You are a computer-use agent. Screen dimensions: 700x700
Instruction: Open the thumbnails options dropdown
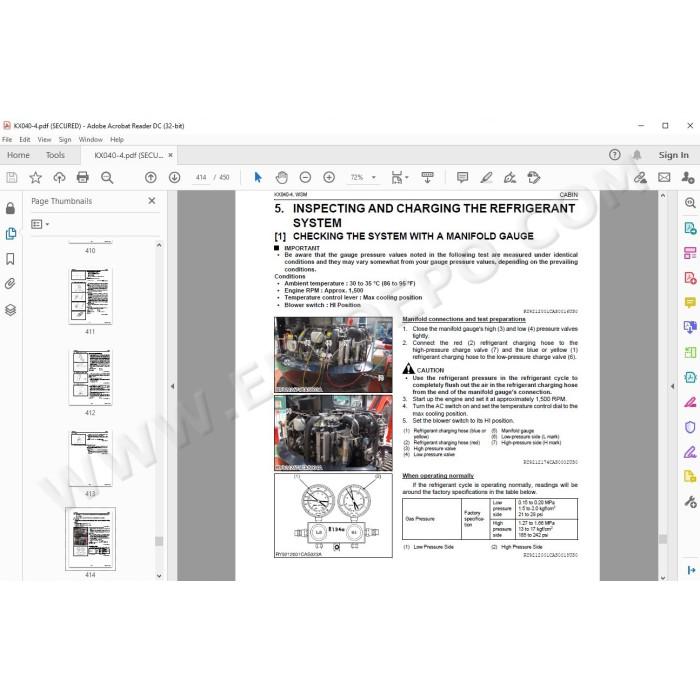click(x=40, y=224)
